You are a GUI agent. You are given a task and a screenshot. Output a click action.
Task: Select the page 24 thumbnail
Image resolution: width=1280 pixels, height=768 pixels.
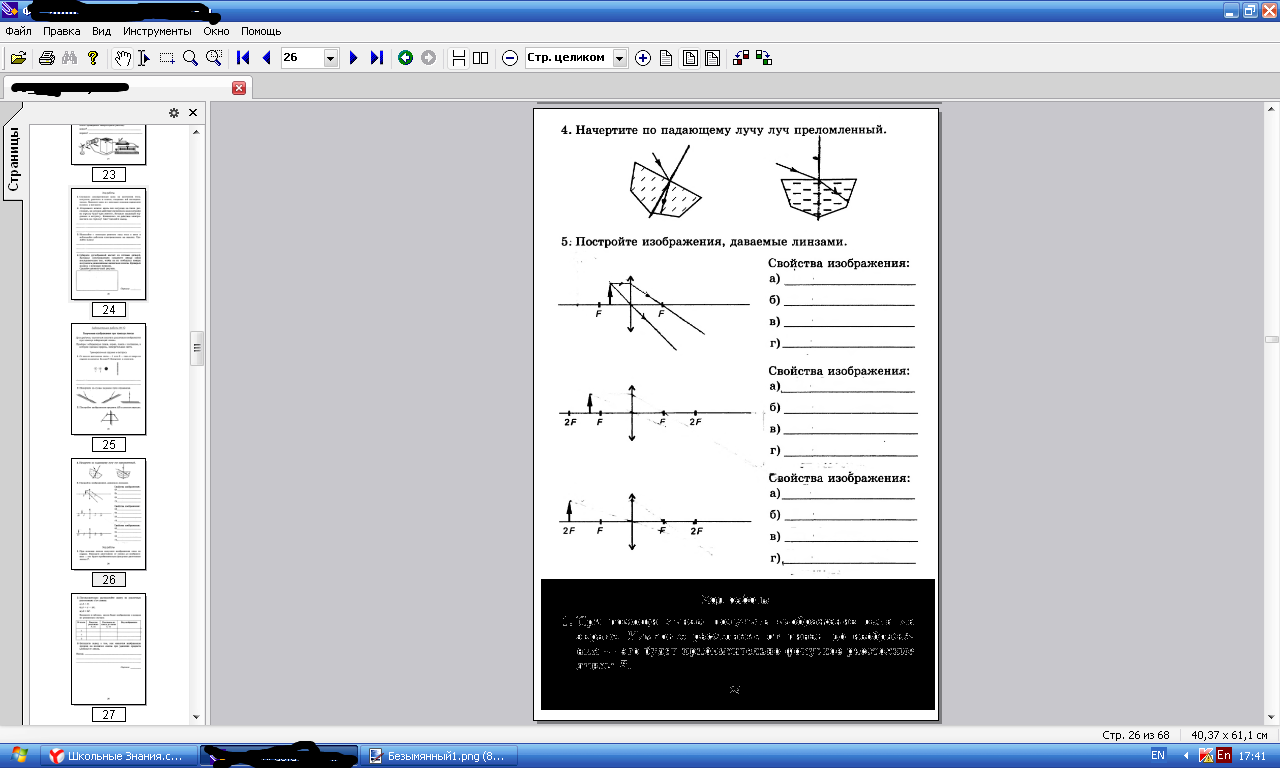tap(109, 243)
